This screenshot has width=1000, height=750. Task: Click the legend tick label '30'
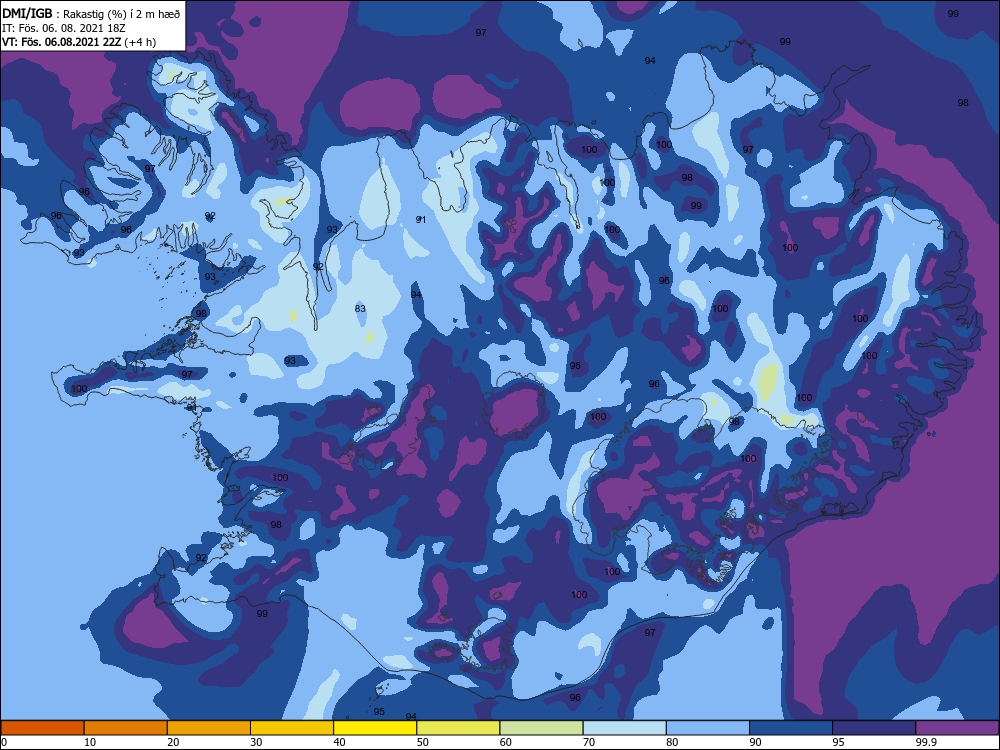pyautogui.click(x=256, y=742)
